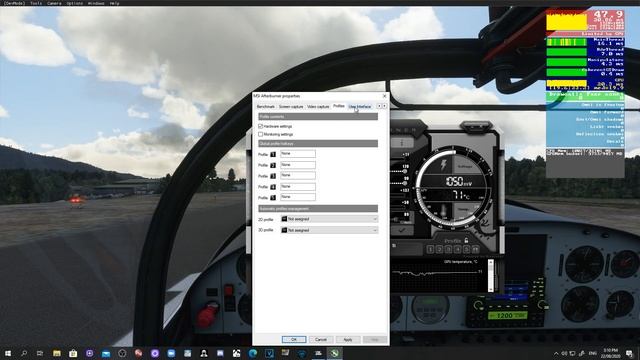The height and width of the screenshot is (360, 640).
Task: Open the notification center
Action: point(629,353)
